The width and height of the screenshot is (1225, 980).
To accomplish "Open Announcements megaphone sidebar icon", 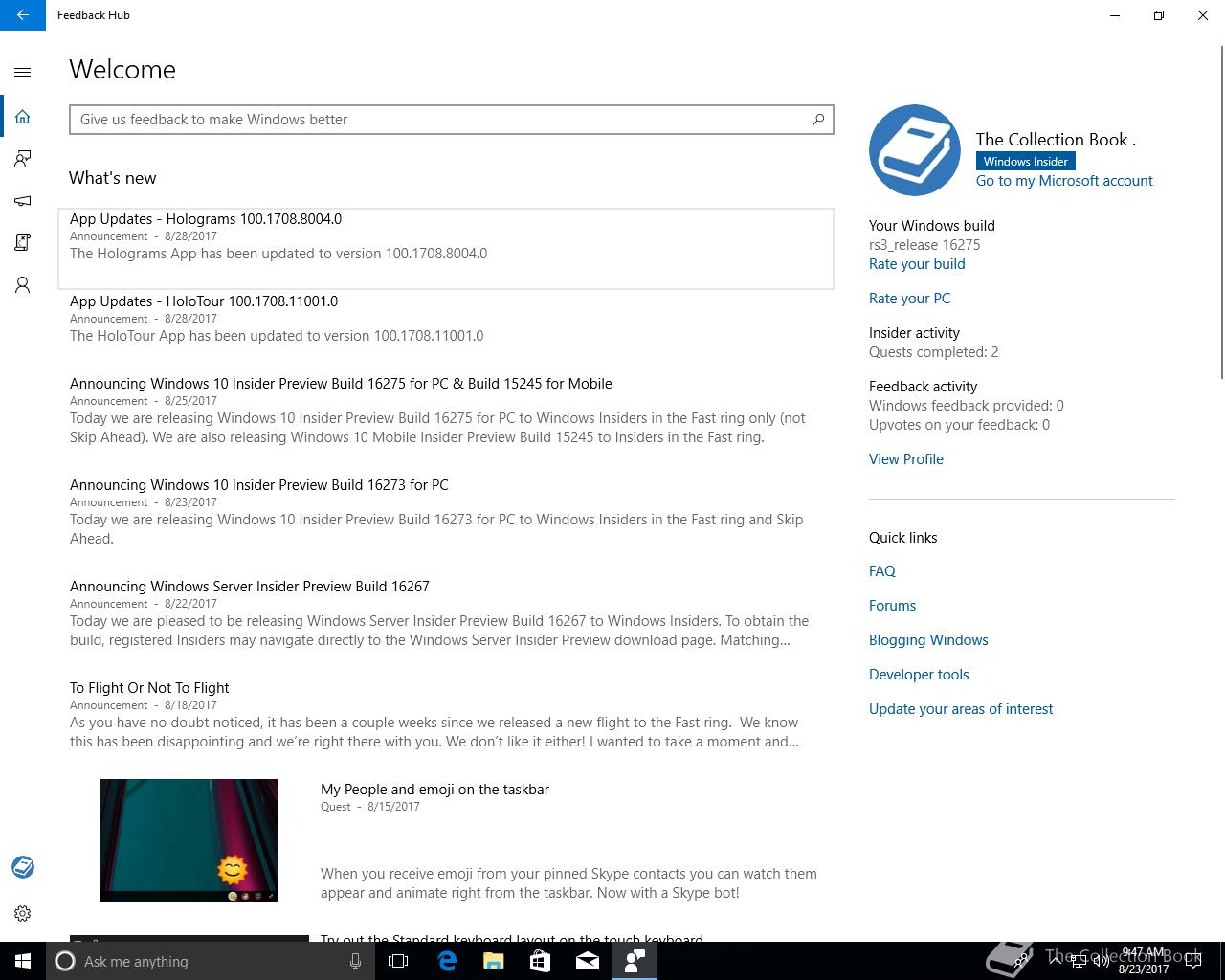I will [x=23, y=201].
